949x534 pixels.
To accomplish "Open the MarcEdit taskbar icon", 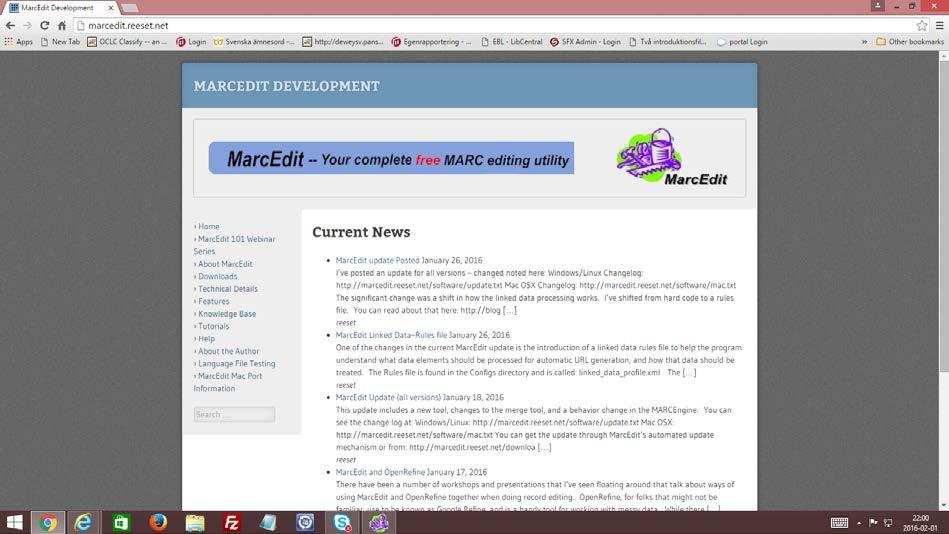I will pyautogui.click(x=379, y=522).
